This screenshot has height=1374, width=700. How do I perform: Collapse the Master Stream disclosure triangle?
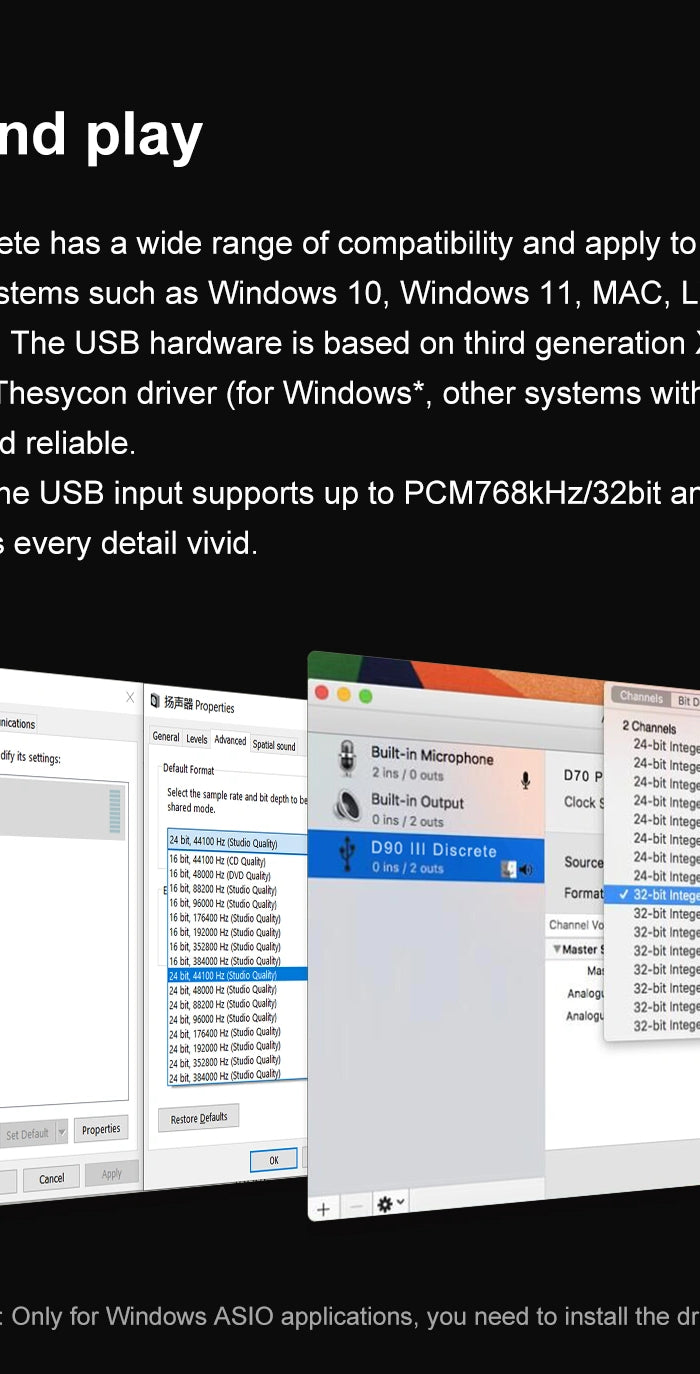(x=557, y=949)
